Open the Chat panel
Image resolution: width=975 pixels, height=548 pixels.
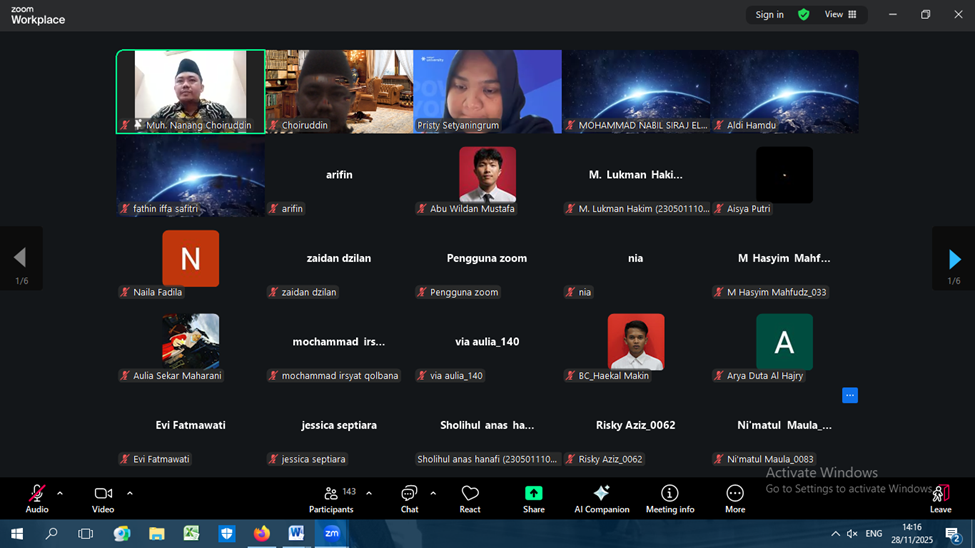[409, 498]
